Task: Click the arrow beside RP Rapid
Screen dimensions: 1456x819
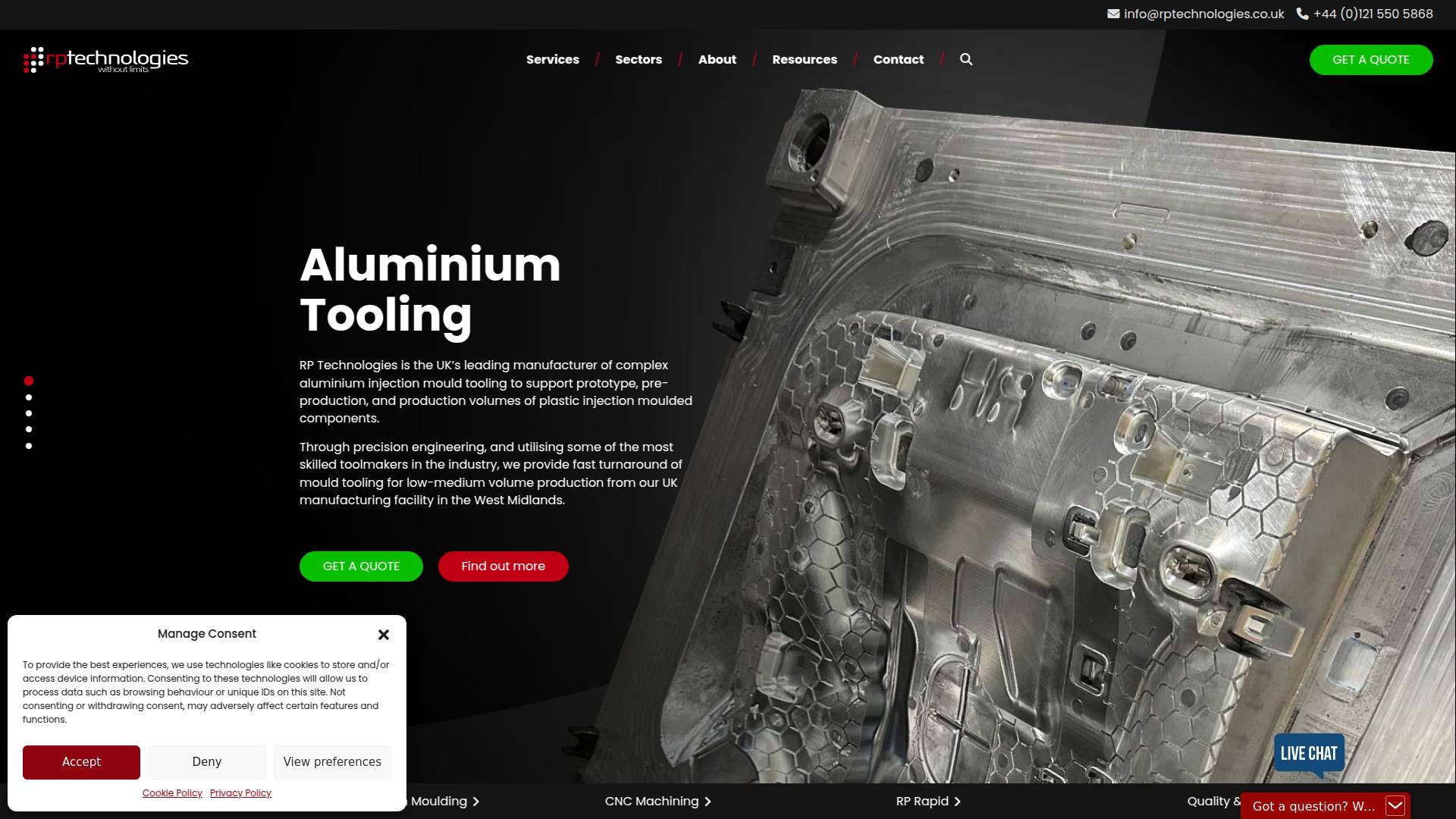Action: (x=959, y=801)
